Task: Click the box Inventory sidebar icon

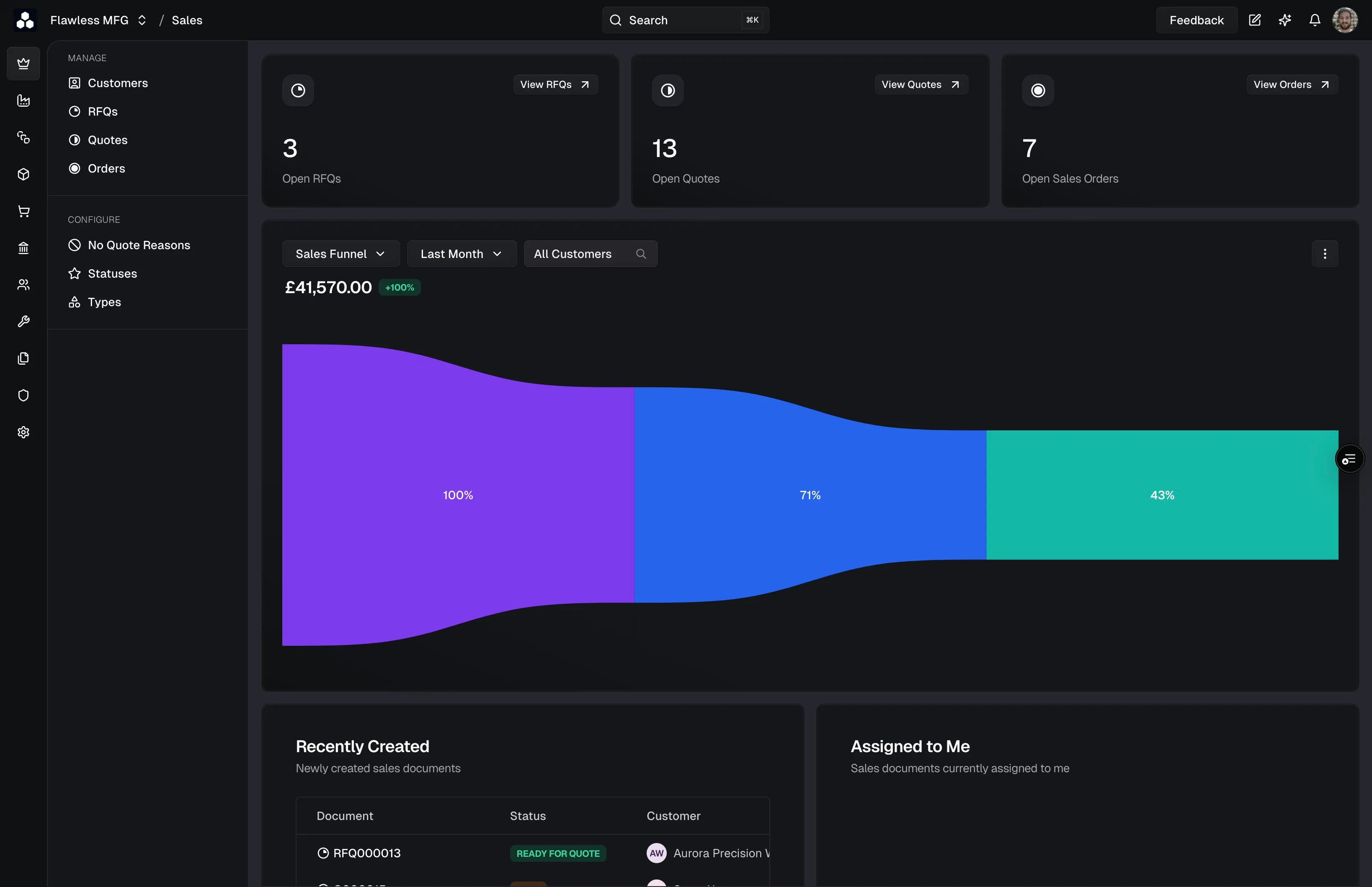Action: pos(23,175)
